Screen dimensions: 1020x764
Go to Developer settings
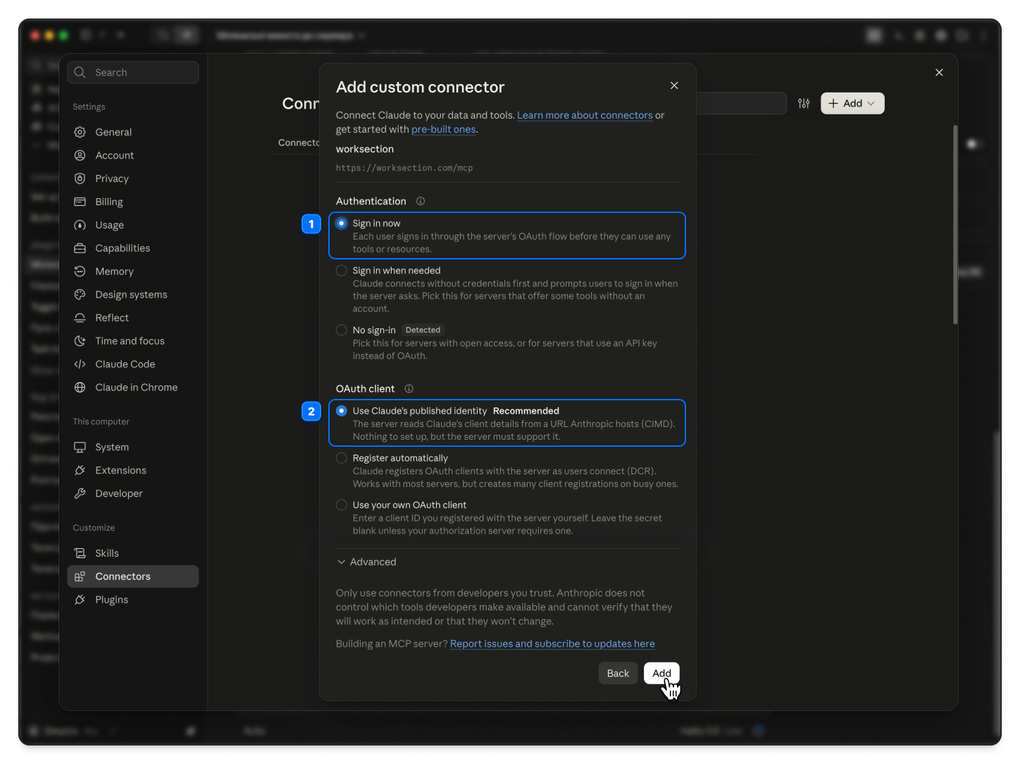point(133,493)
